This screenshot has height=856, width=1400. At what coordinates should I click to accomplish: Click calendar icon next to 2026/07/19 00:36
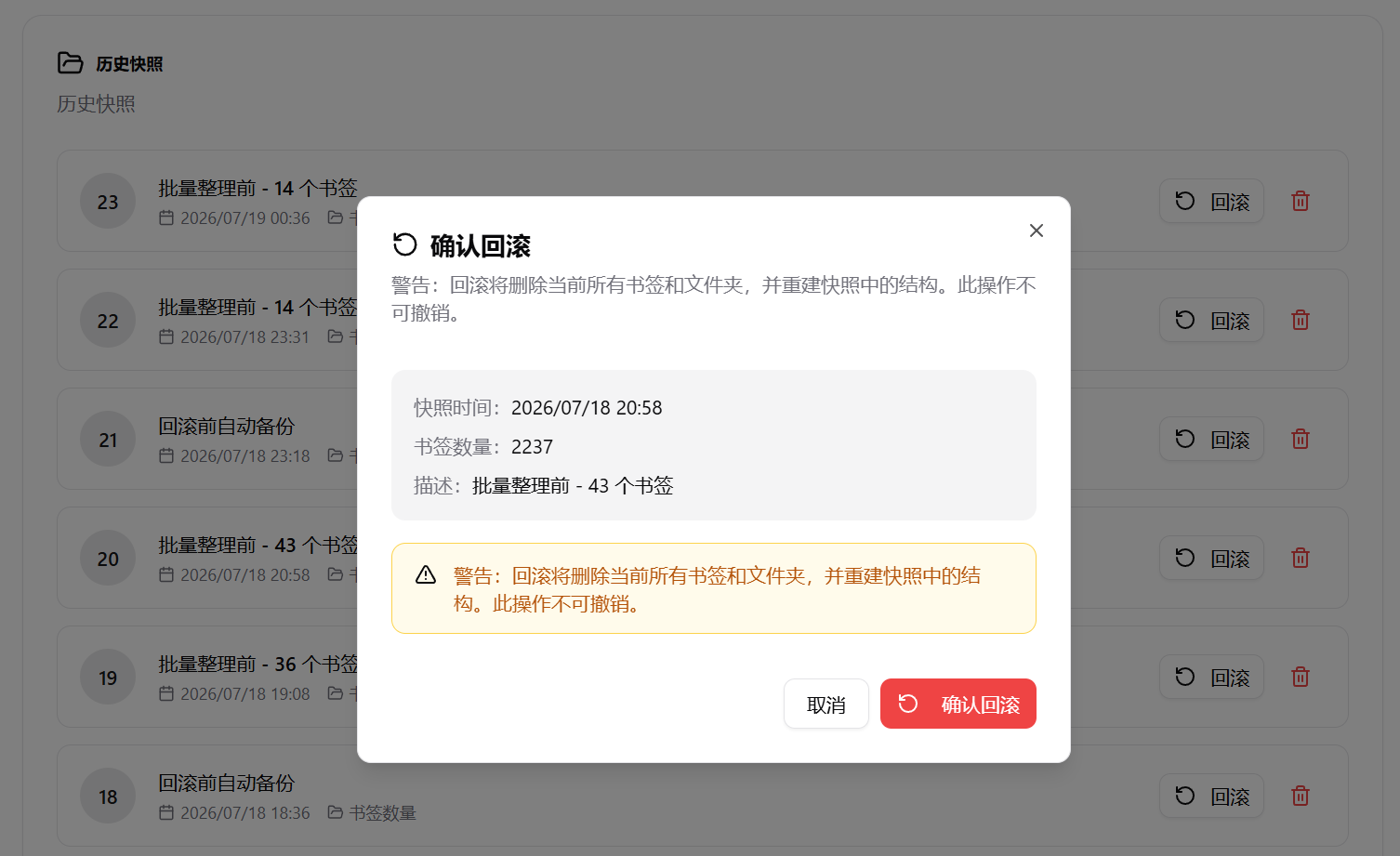click(x=166, y=217)
